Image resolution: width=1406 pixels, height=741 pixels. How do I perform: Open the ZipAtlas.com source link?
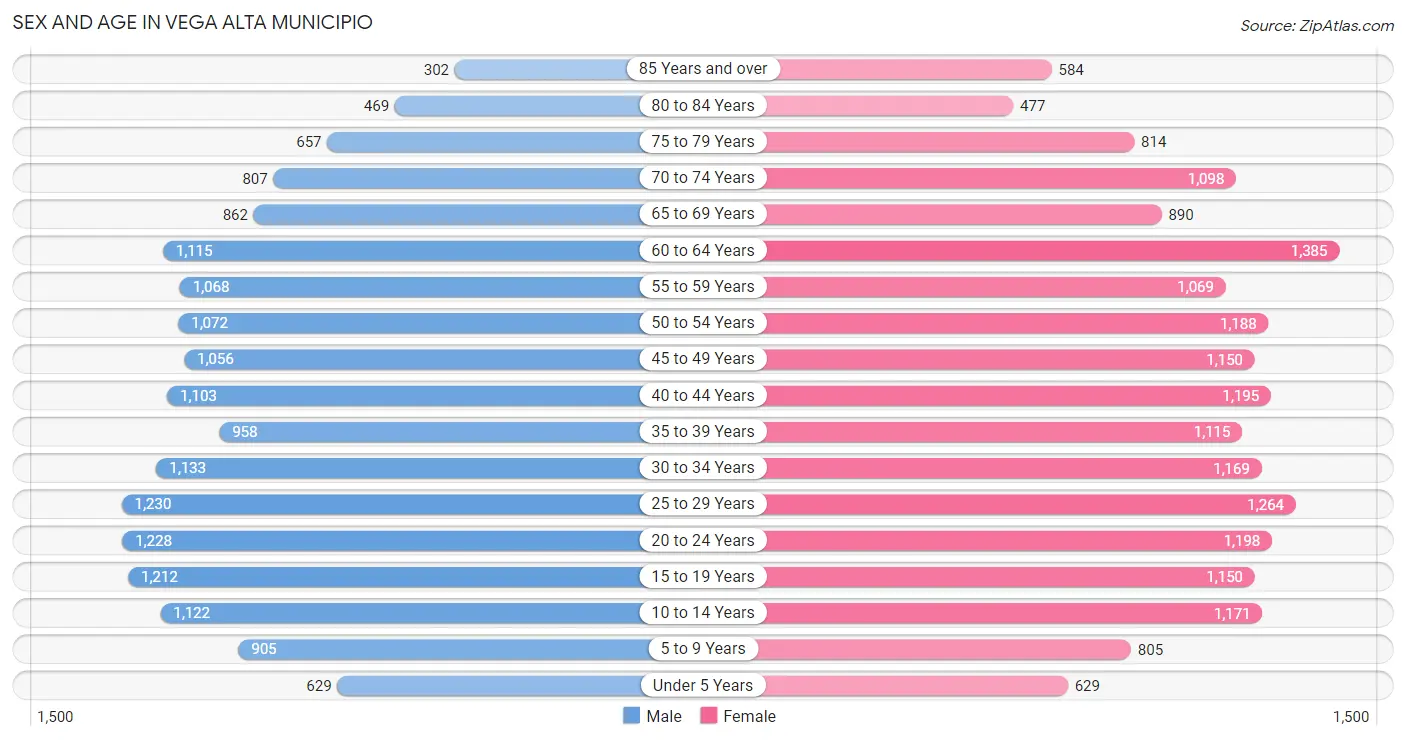pyautogui.click(x=1317, y=26)
